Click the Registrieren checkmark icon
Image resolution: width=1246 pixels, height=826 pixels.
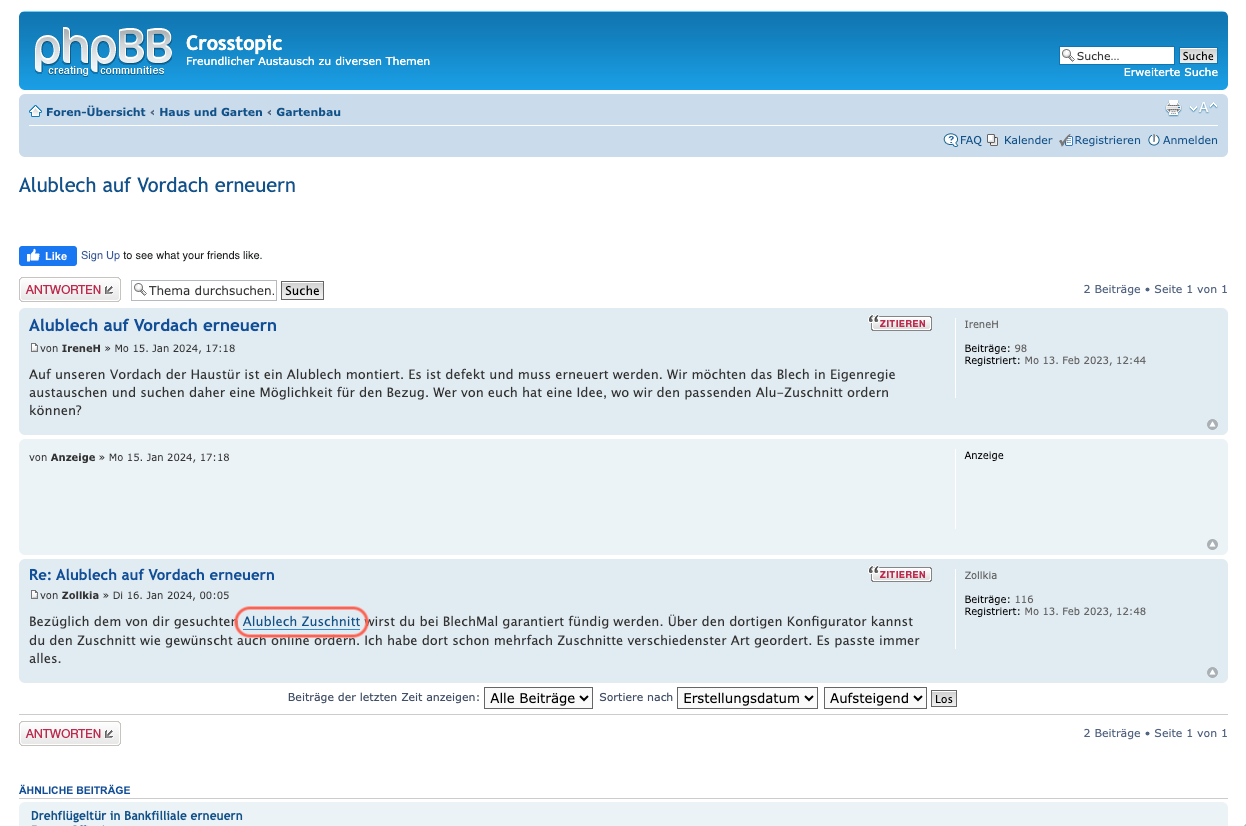click(1064, 140)
